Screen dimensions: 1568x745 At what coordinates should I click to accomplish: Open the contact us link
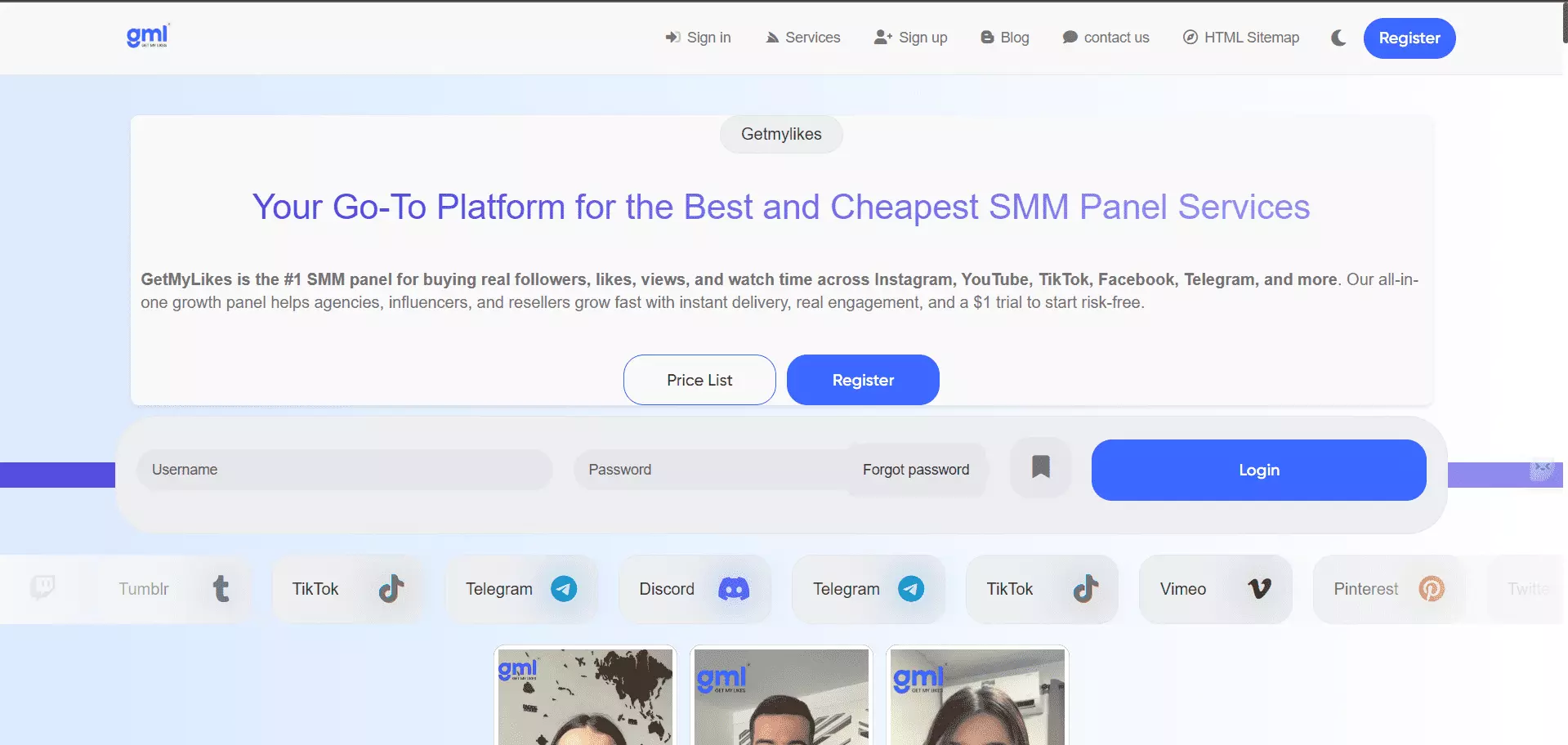click(x=1106, y=38)
